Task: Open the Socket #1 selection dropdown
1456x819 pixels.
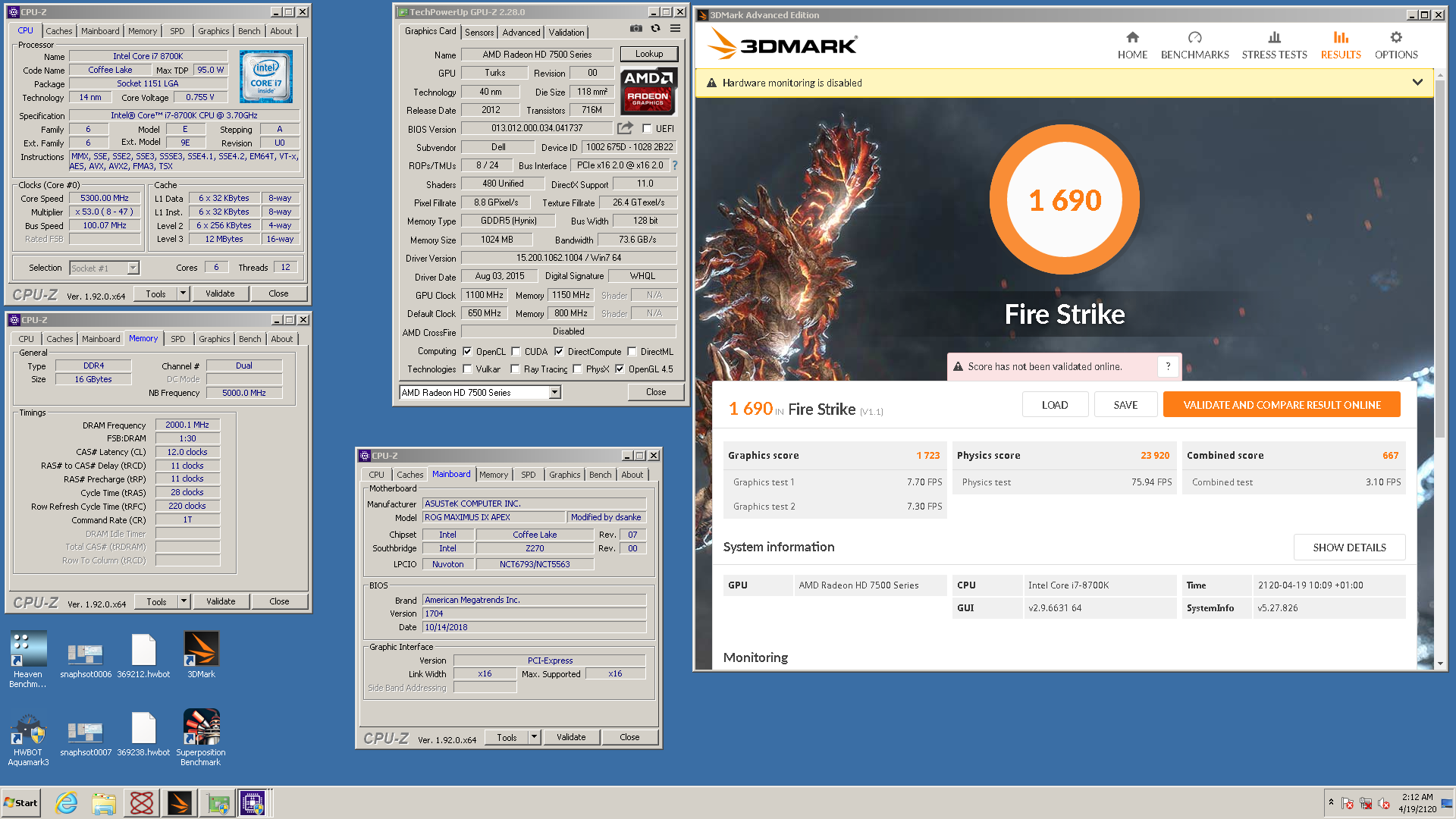Action: [x=133, y=268]
